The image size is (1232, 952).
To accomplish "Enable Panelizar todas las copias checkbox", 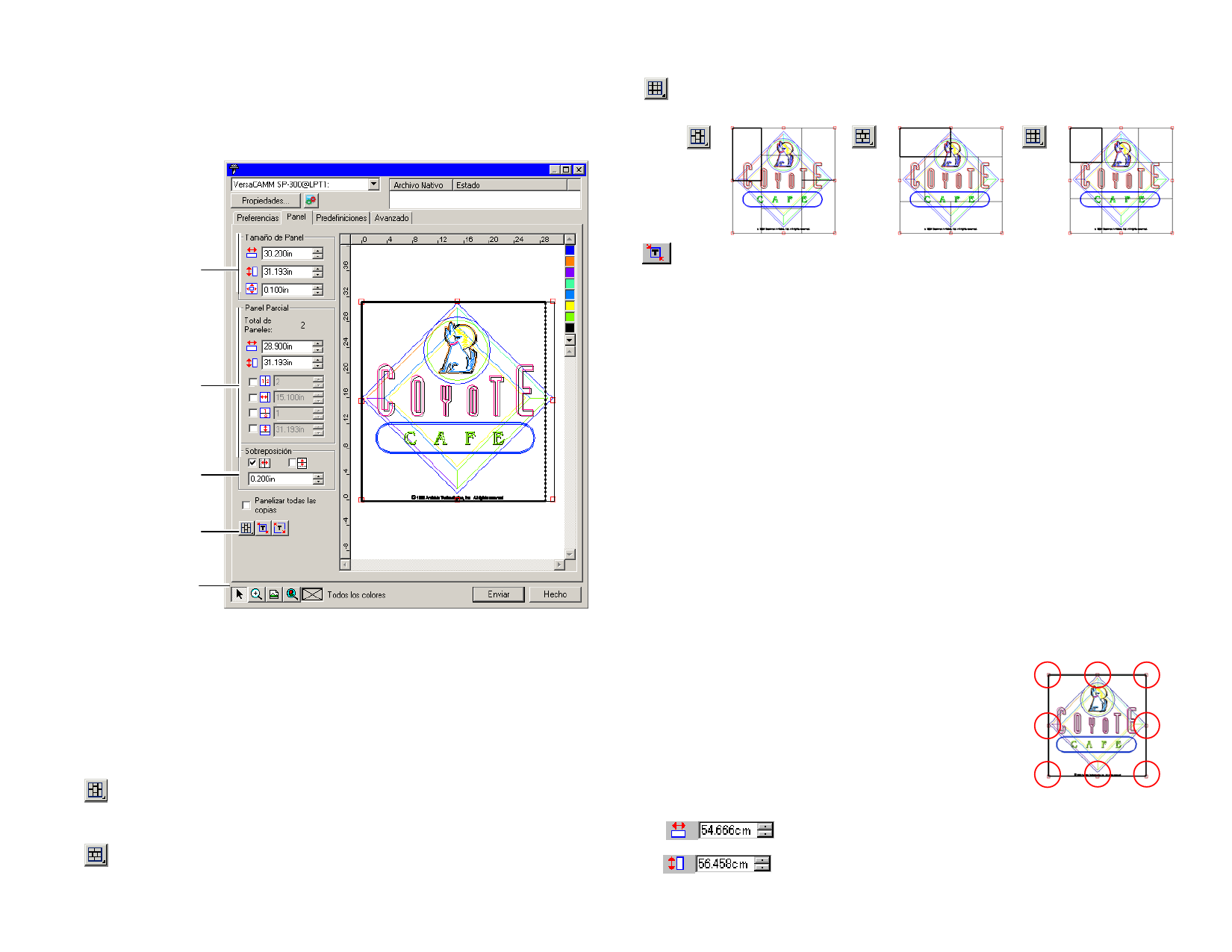I will click(x=246, y=505).
